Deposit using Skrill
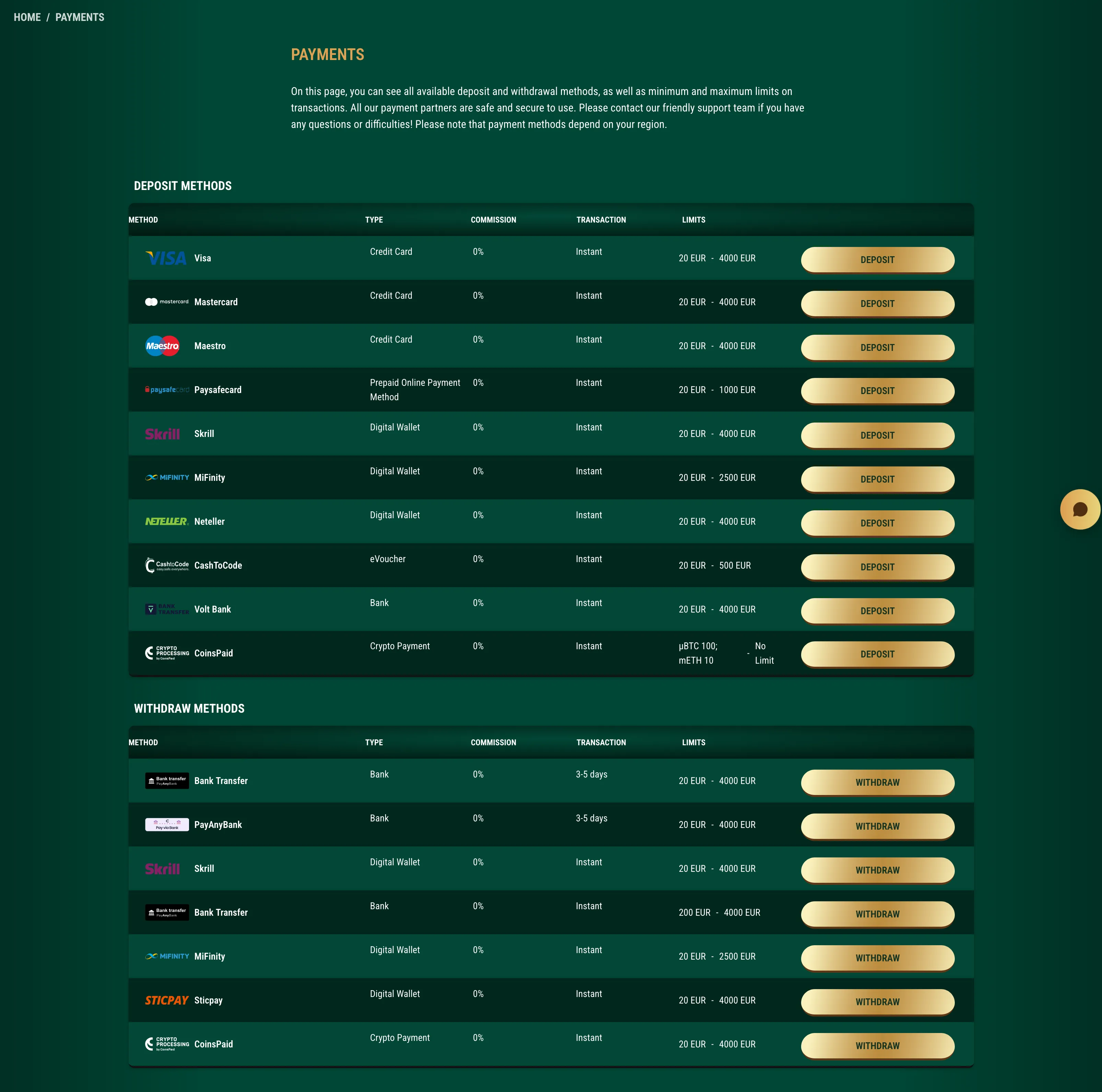The height and width of the screenshot is (1092, 1102). click(877, 435)
